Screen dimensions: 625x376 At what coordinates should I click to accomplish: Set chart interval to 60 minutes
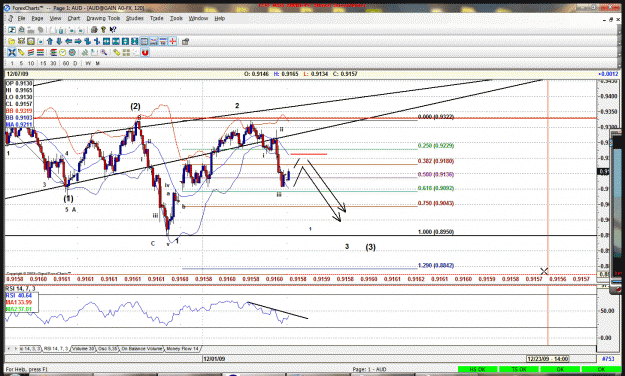coord(66,63)
